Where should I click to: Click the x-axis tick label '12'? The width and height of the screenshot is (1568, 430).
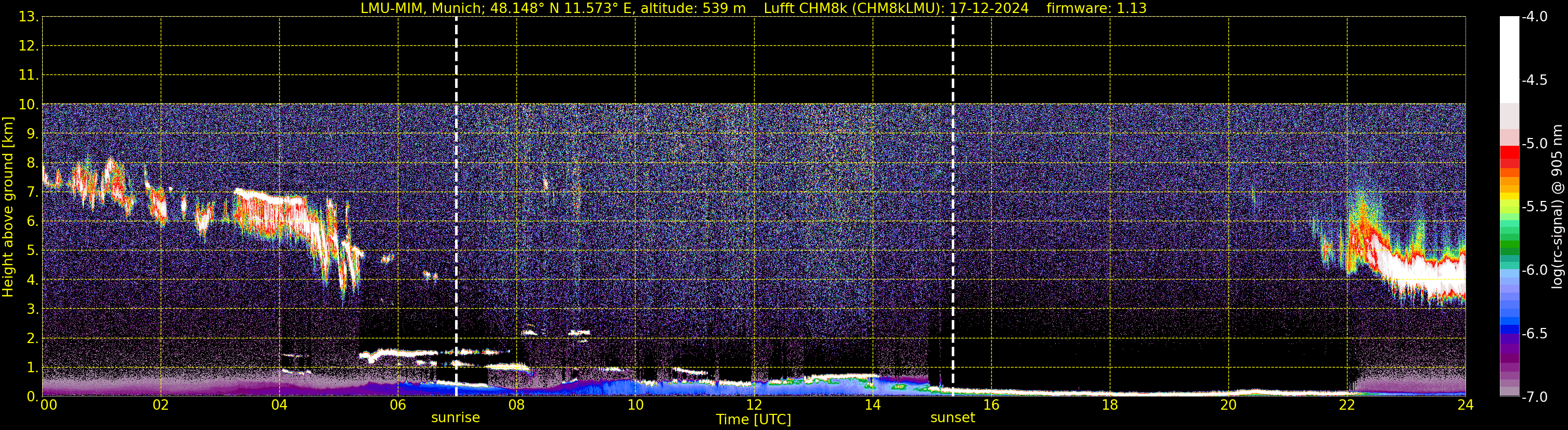(754, 406)
